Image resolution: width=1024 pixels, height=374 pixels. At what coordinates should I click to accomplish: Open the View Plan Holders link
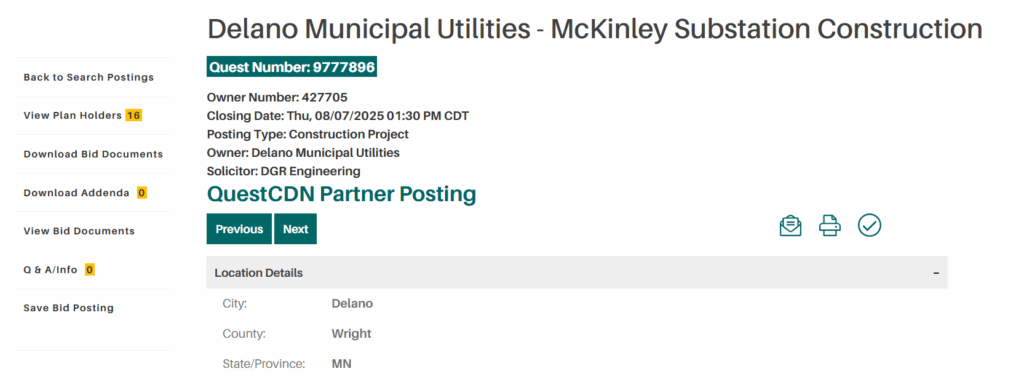pos(72,116)
